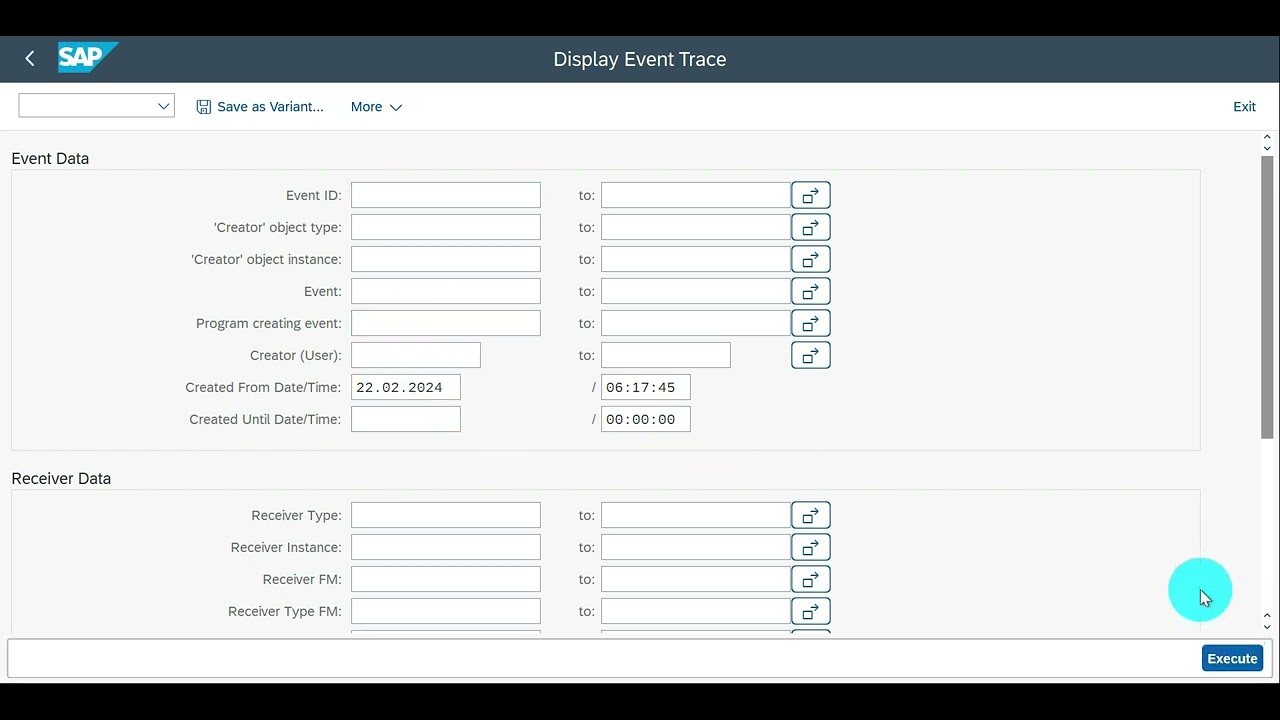Click Program creating event to field

pos(696,323)
